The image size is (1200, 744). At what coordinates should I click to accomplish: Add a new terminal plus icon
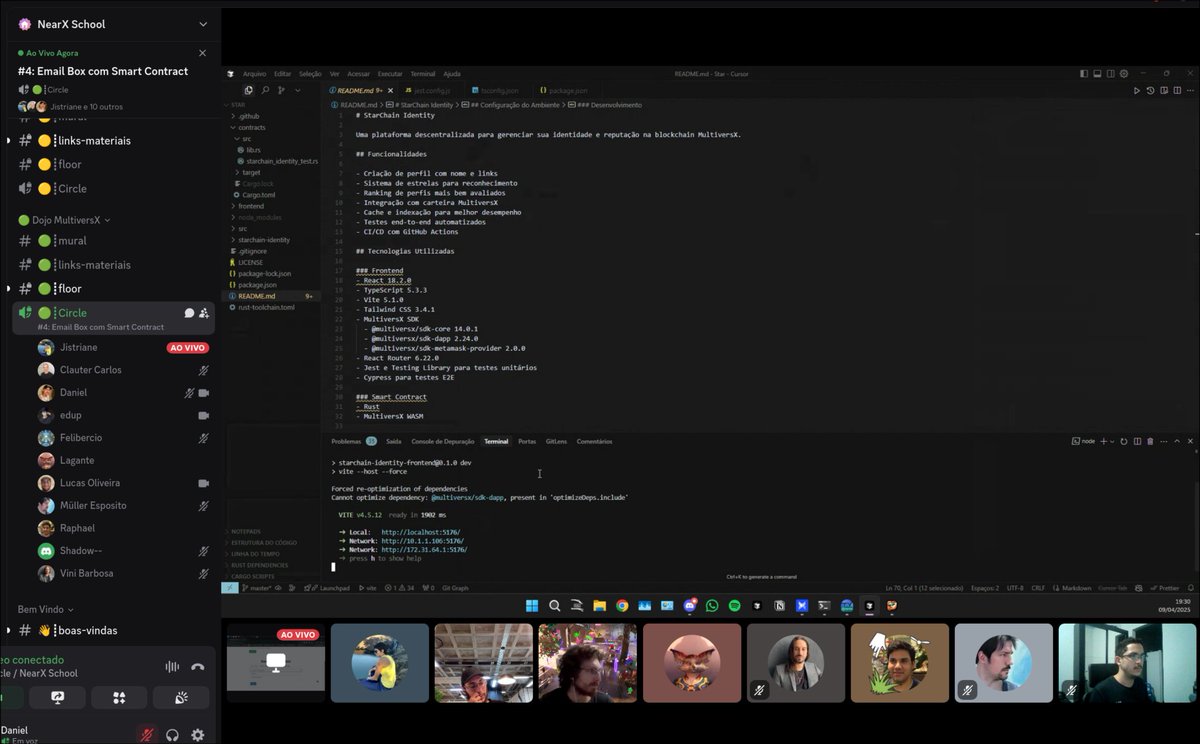(1103, 441)
